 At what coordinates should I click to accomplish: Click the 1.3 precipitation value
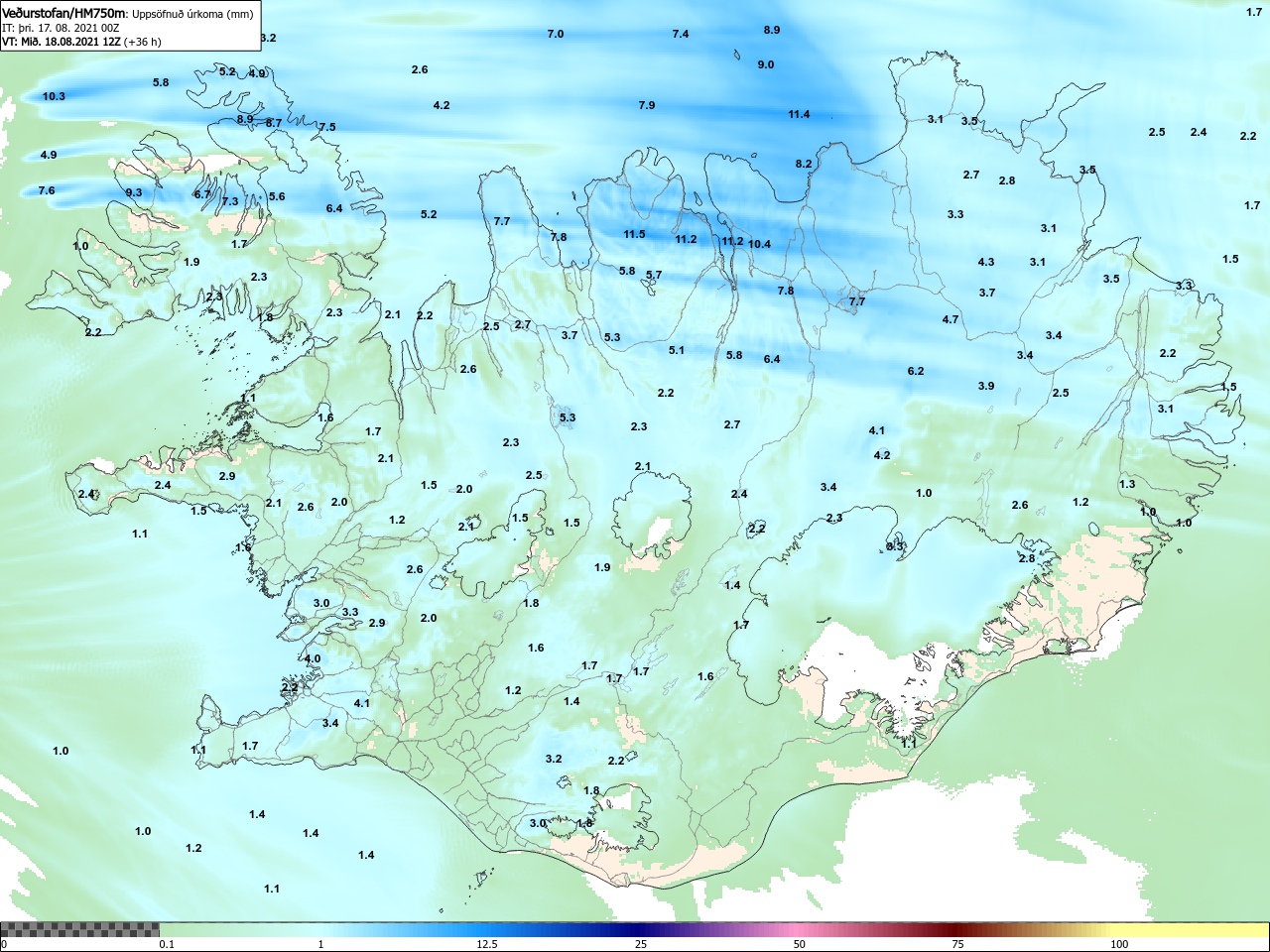tap(1127, 484)
